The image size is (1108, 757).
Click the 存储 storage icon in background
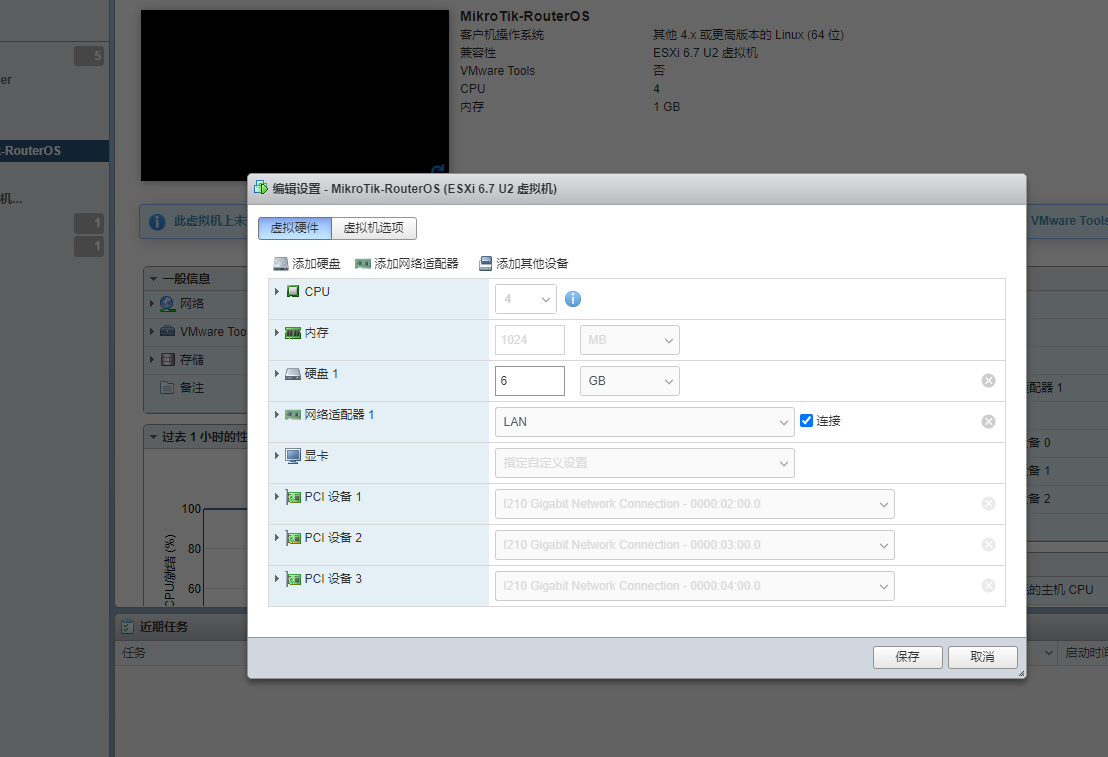tap(167, 360)
